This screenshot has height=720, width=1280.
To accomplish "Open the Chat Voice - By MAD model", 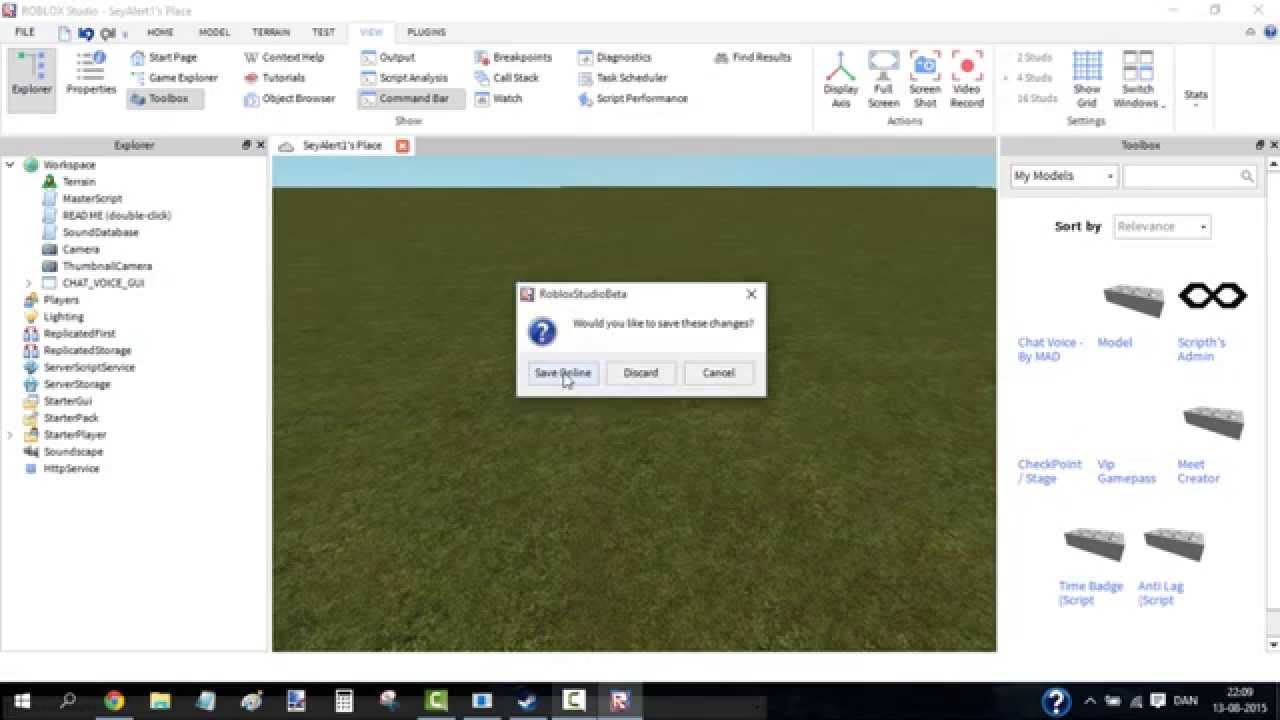I will [1050, 349].
